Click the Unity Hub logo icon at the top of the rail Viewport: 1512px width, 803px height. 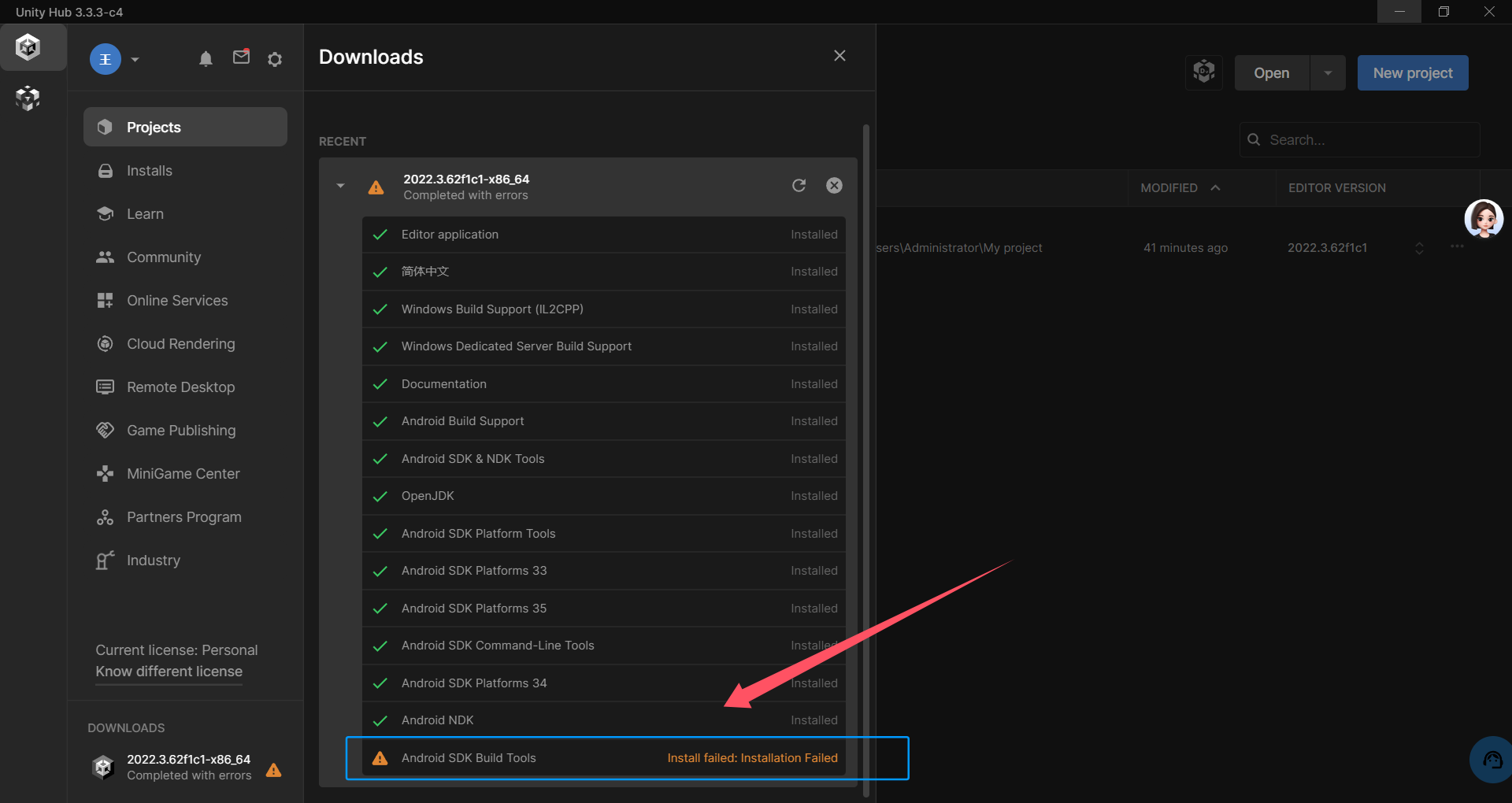click(x=28, y=47)
